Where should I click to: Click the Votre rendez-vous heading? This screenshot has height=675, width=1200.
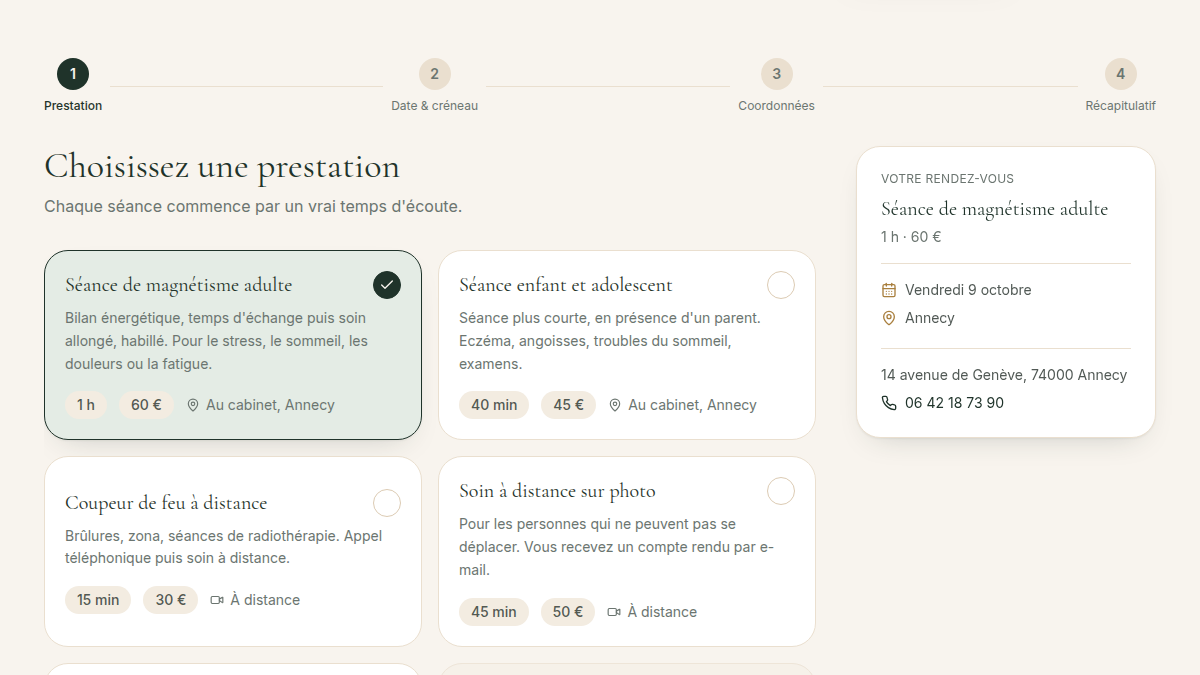click(947, 179)
